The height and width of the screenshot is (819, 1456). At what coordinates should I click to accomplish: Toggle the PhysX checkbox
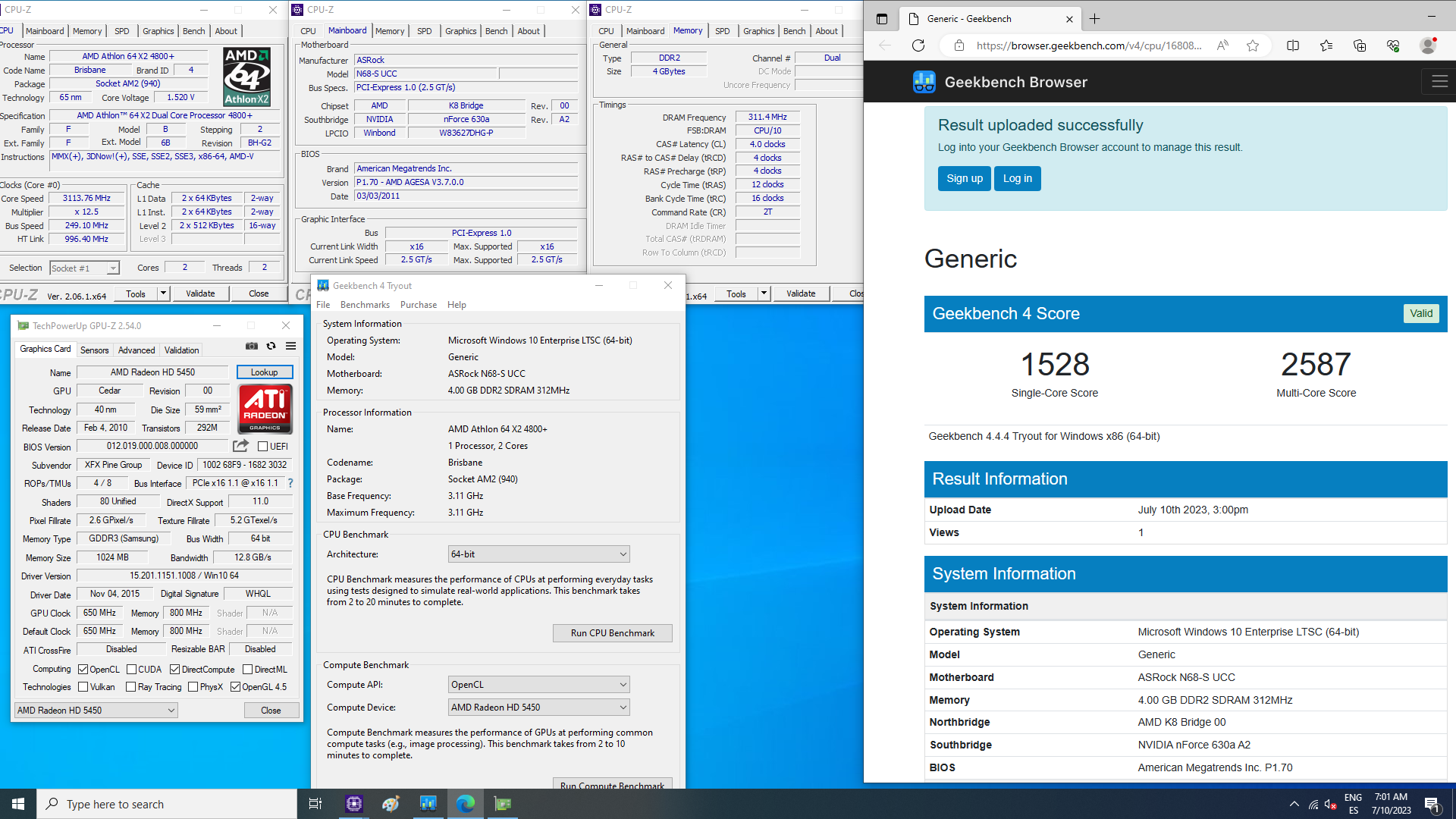coord(193,687)
